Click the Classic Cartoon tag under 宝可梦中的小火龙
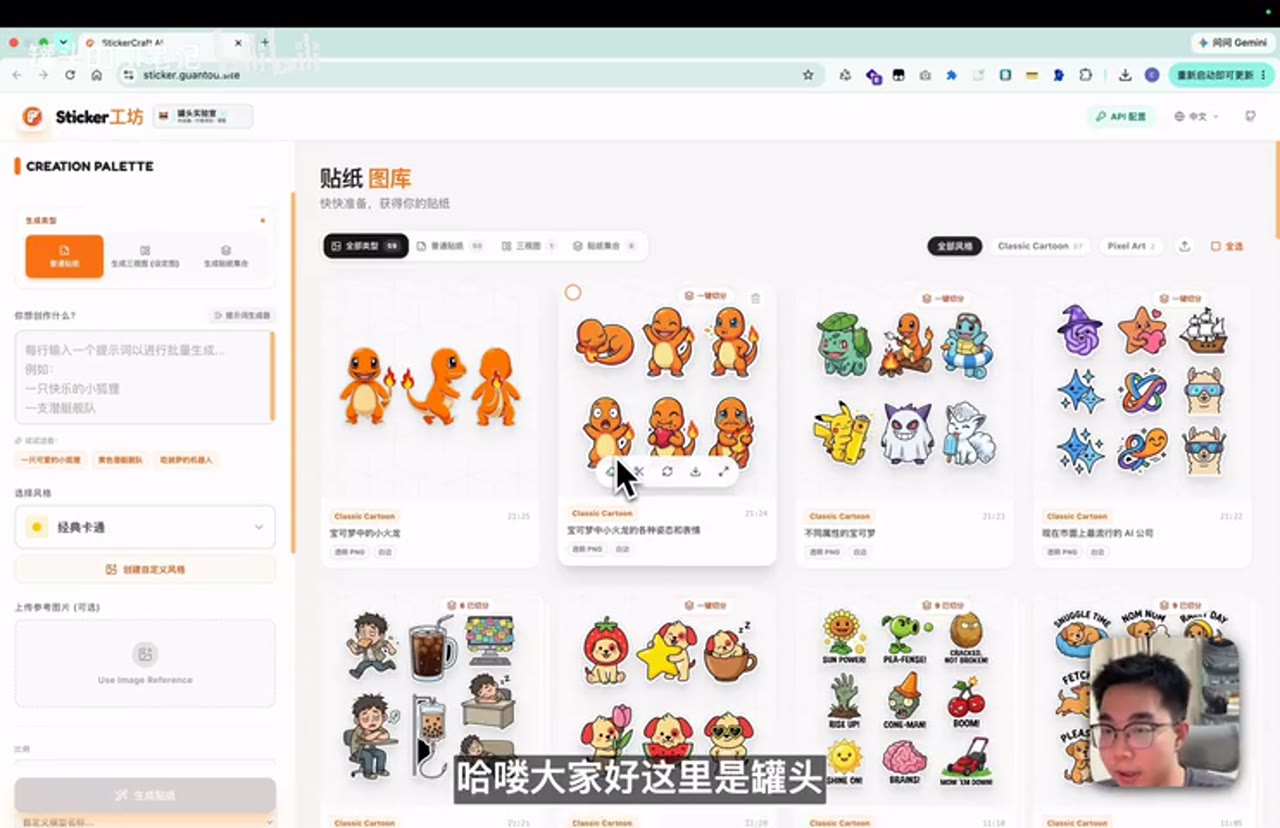Screen dimensions: 1280x828 click(x=364, y=517)
